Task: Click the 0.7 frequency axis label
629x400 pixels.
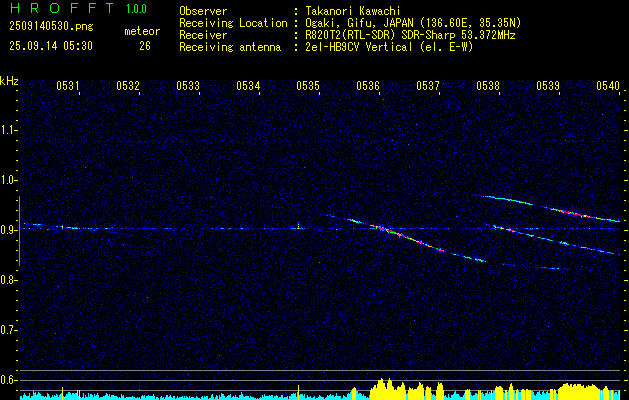Action: tap(8, 330)
